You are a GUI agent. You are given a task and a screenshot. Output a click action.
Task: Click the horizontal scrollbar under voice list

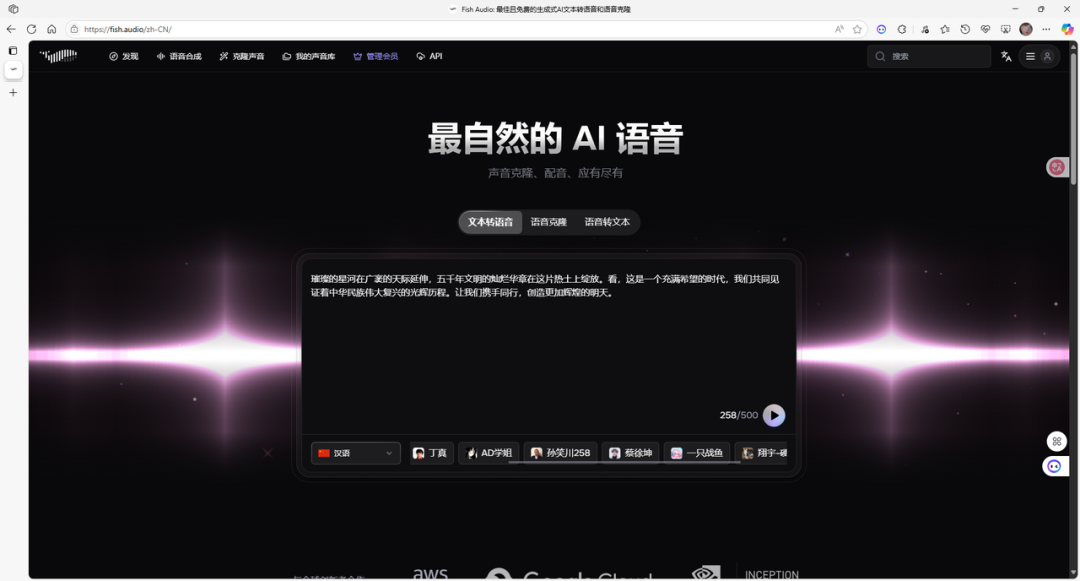point(624,463)
